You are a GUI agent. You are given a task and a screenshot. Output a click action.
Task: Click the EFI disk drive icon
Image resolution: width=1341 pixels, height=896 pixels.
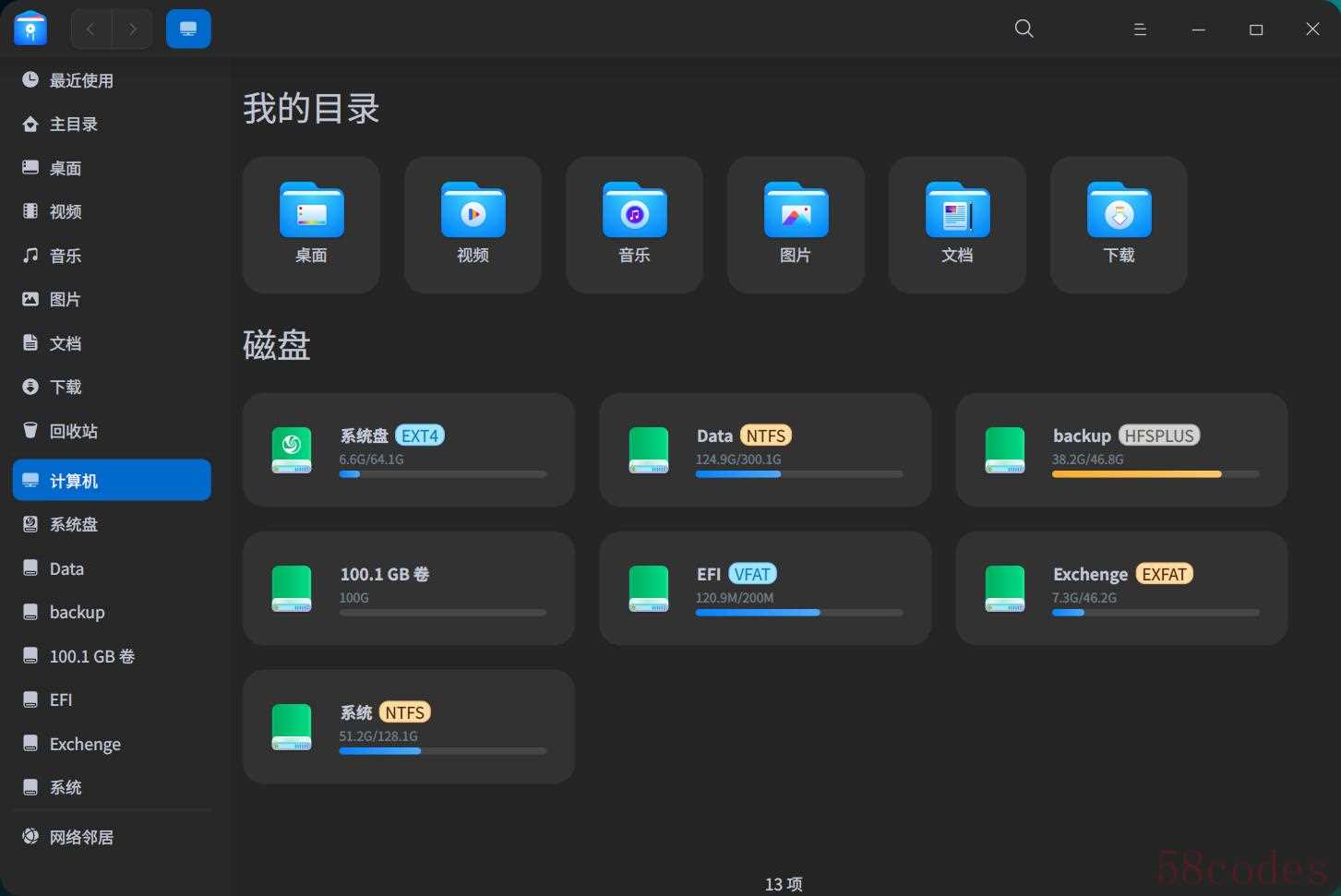(648, 589)
